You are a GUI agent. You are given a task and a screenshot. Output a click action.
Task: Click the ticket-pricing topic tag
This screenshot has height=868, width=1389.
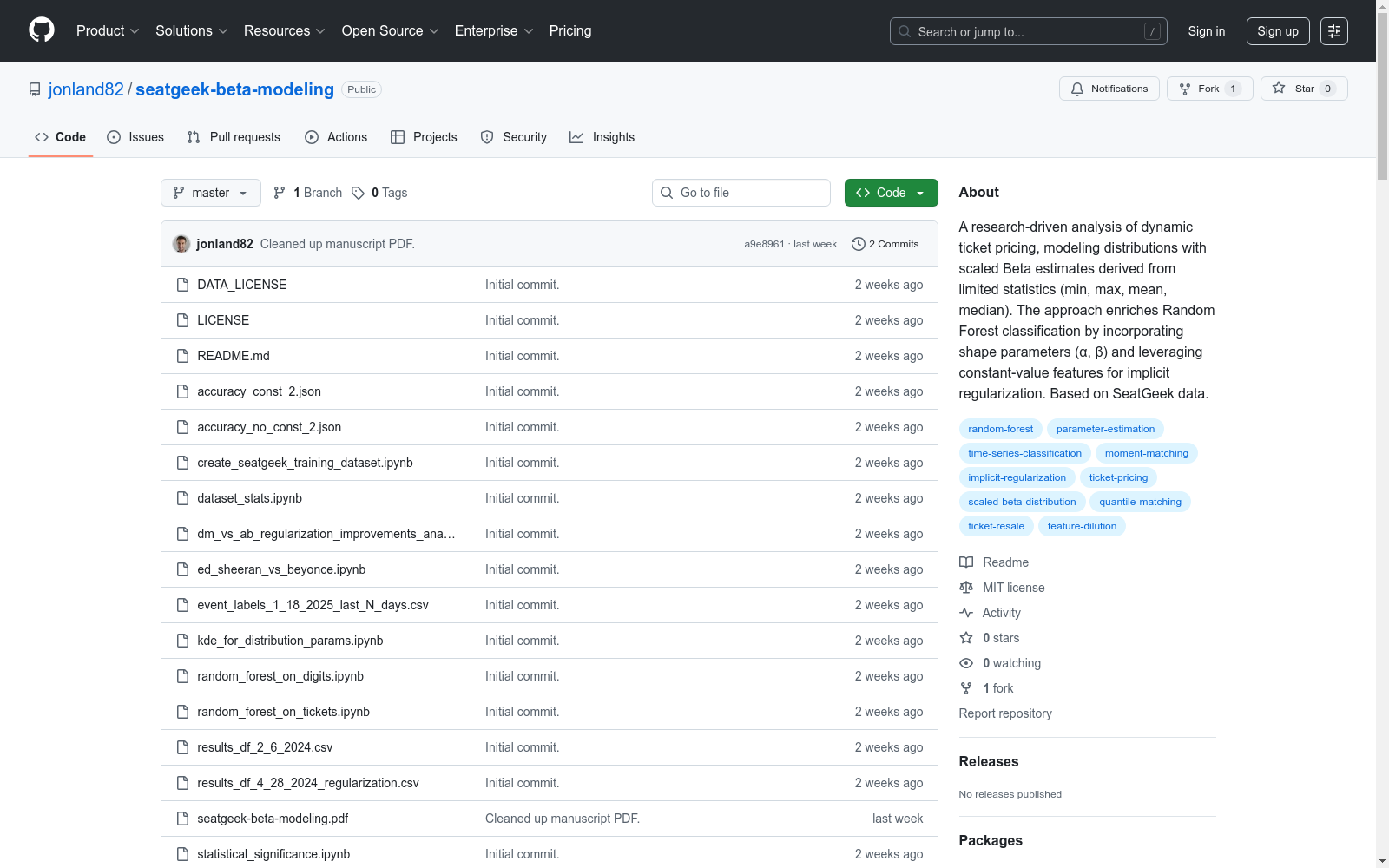coord(1118,477)
